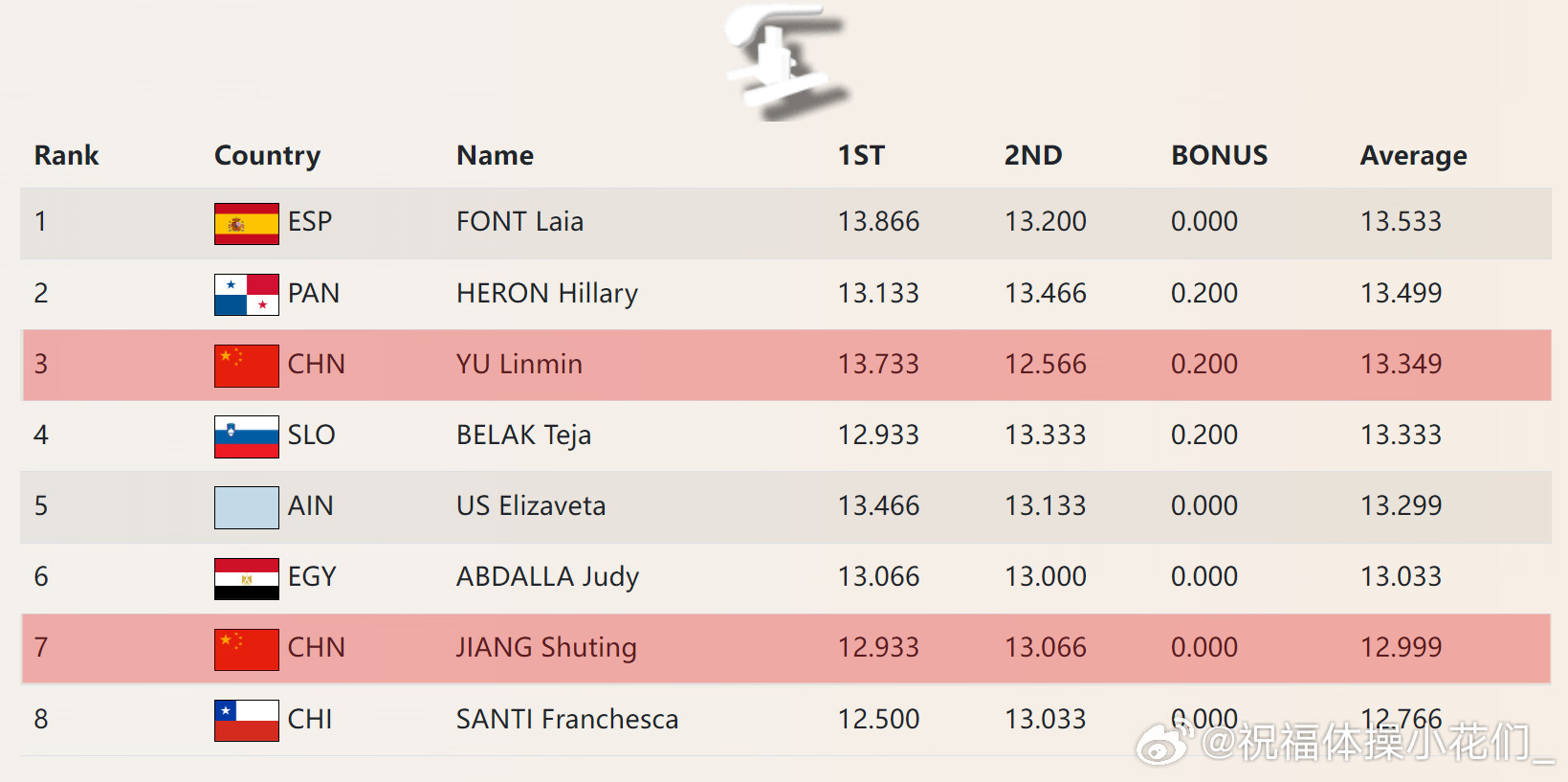
Task: Click the light blue AIN flag
Action: tap(246, 506)
